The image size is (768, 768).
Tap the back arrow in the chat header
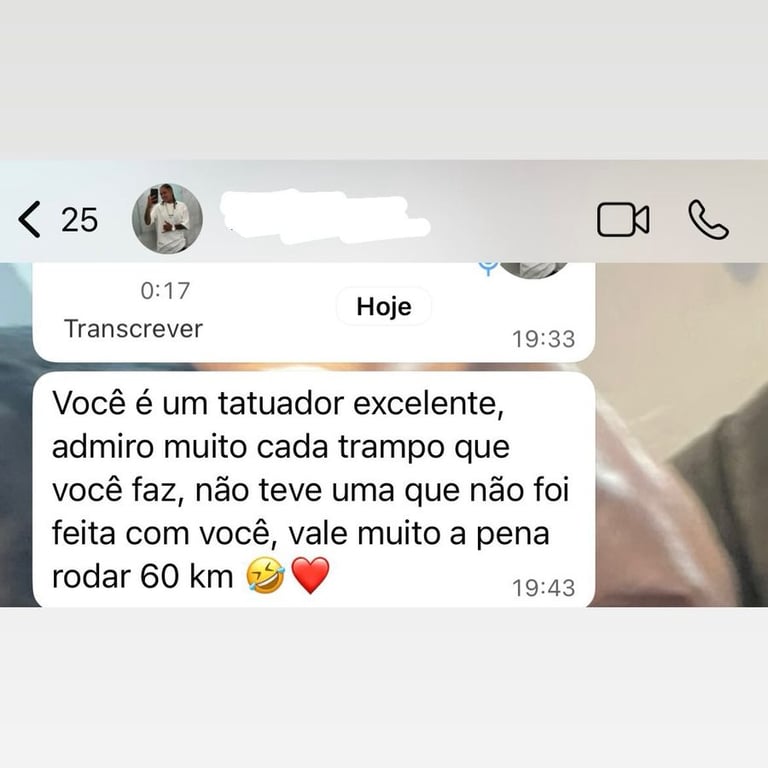pyautogui.click(x=29, y=219)
